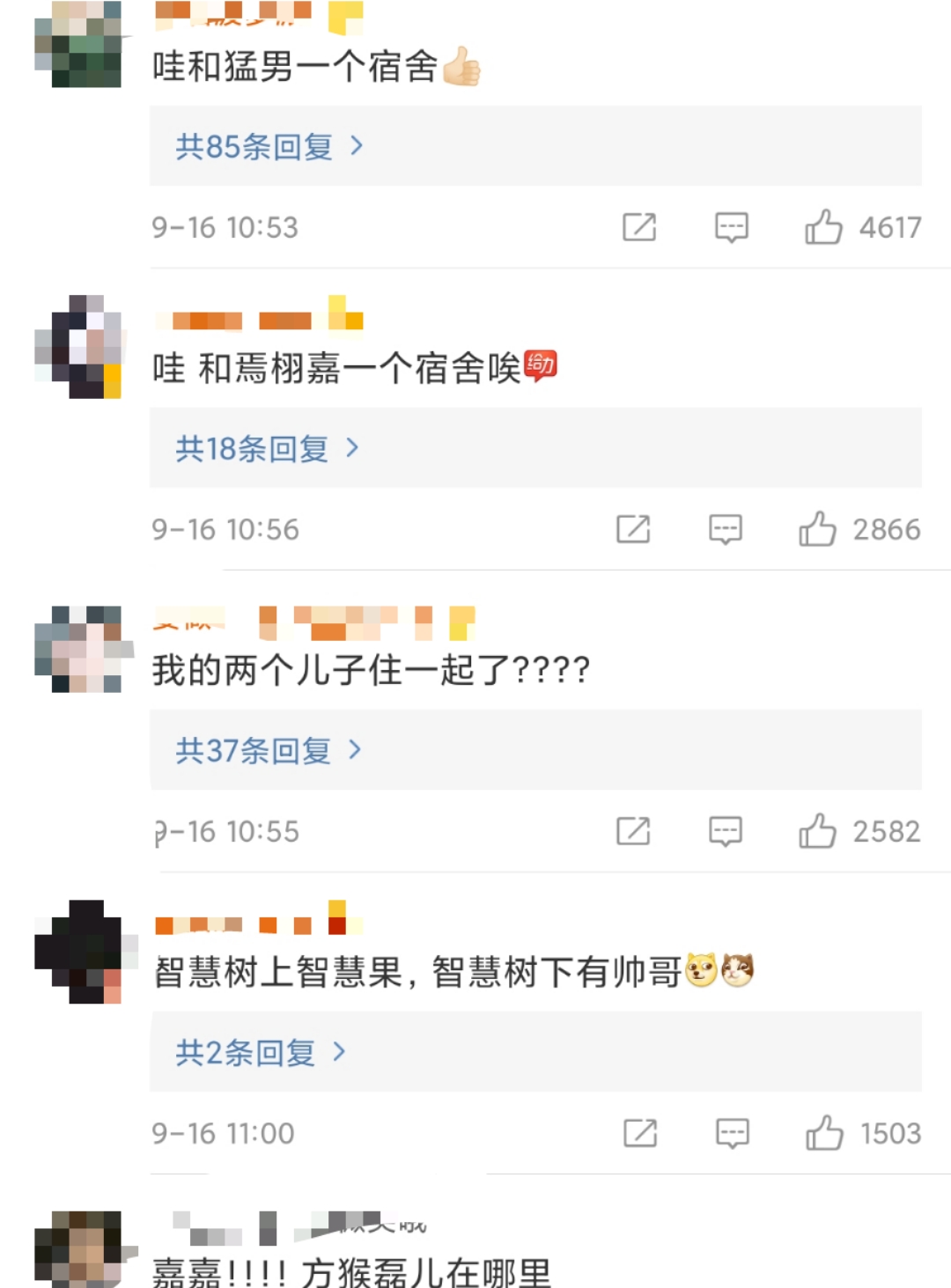Like the comment with 4617 likes

(x=823, y=227)
